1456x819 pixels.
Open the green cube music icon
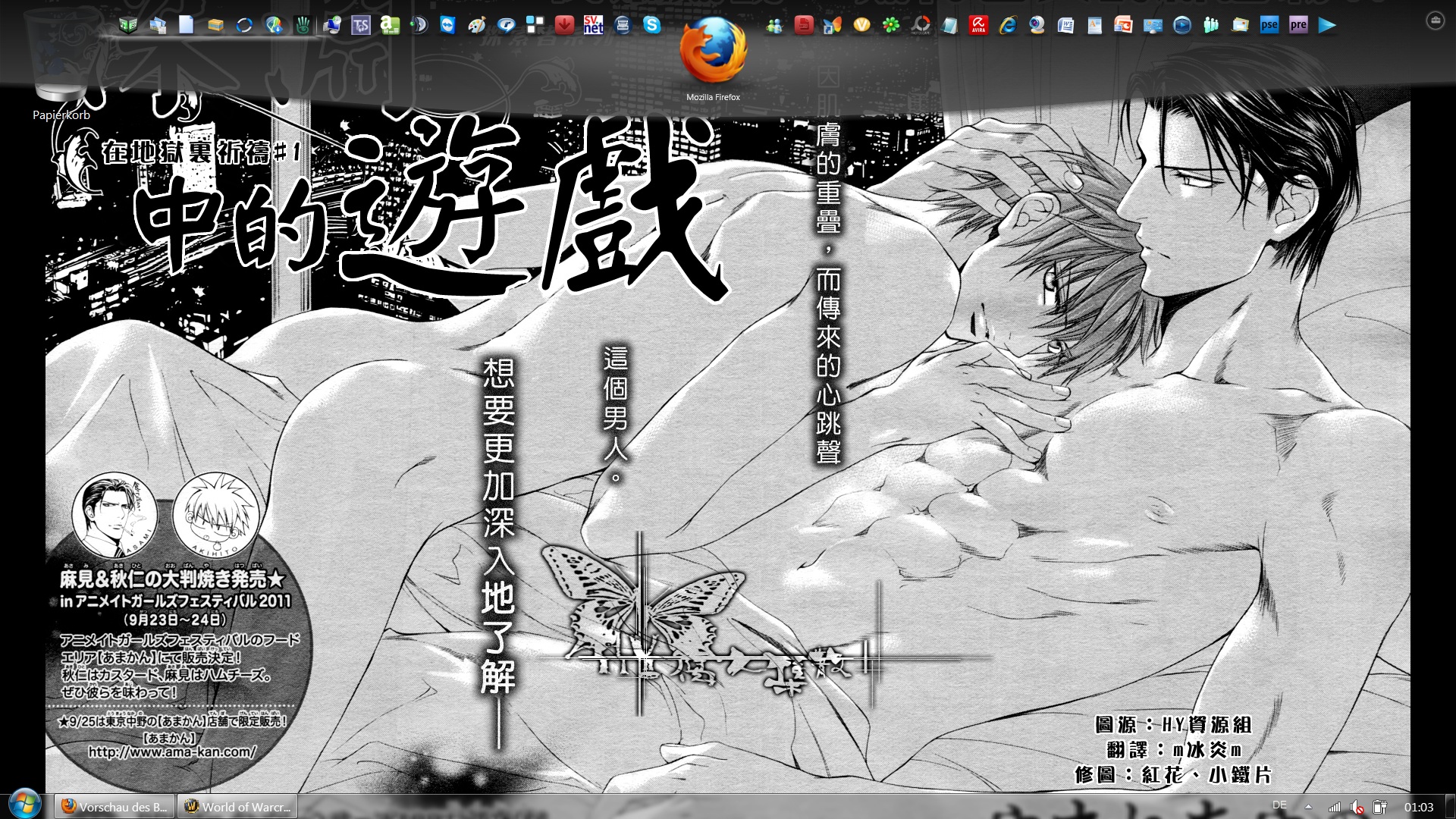coord(127,25)
